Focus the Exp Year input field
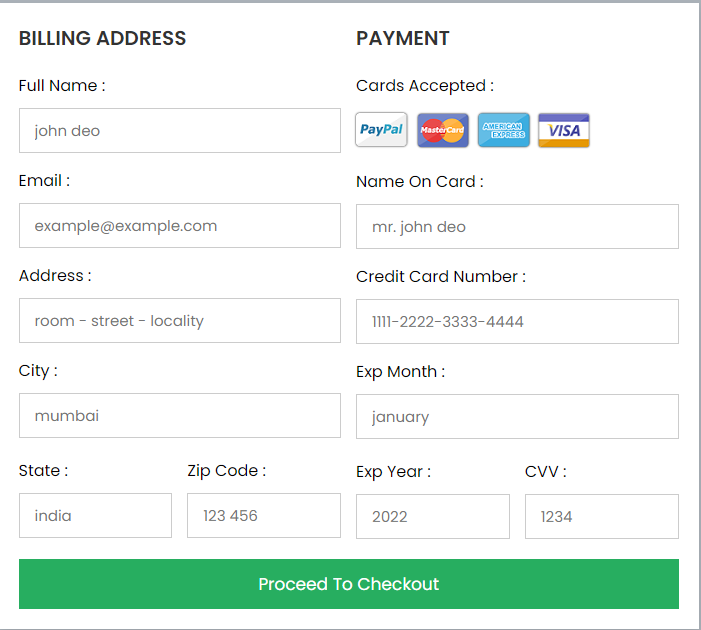 [x=433, y=516]
